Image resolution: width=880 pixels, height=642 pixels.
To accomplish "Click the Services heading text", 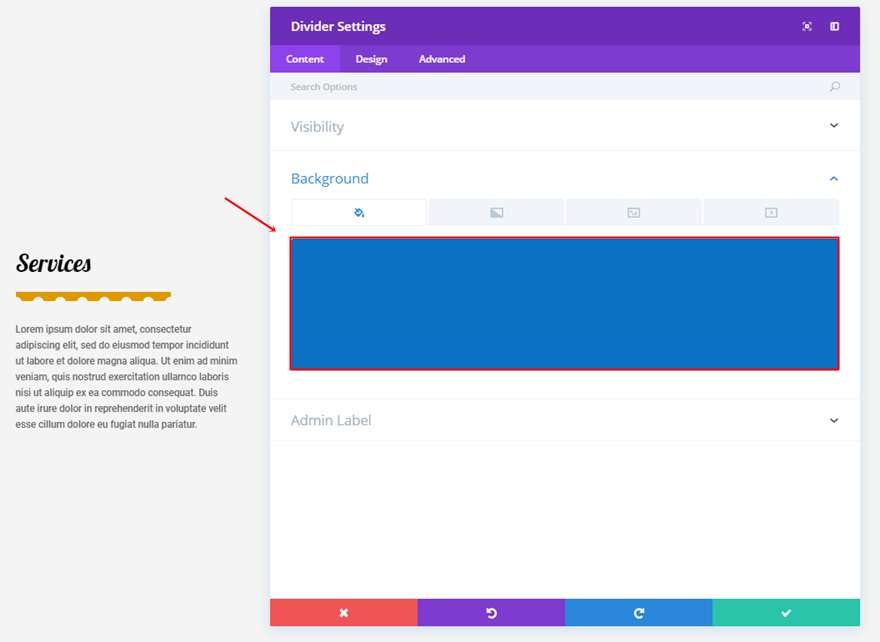I will tap(54, 264).
